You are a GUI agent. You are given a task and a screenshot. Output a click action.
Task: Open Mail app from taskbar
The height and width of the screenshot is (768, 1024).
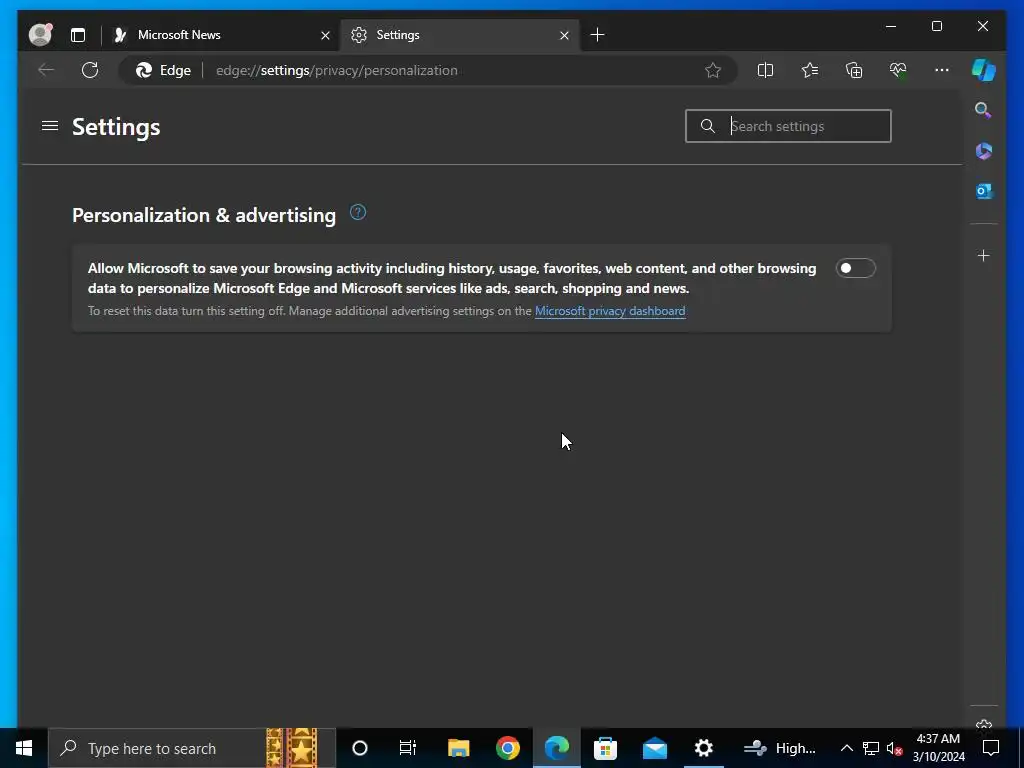click(x=654, y=748)
